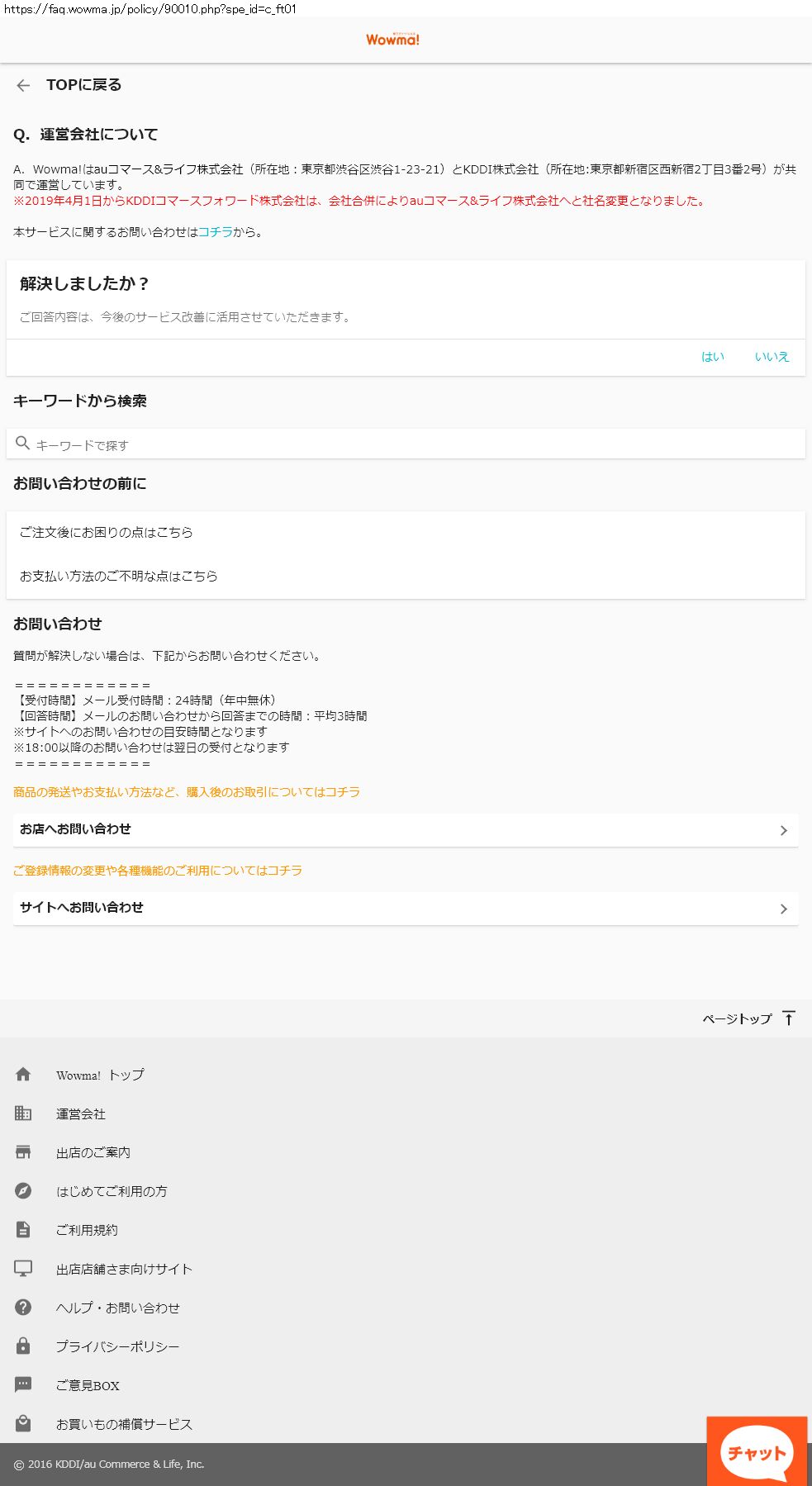
Task: Click the back arrow next to TOPに戻る
Action: [23, 85]
